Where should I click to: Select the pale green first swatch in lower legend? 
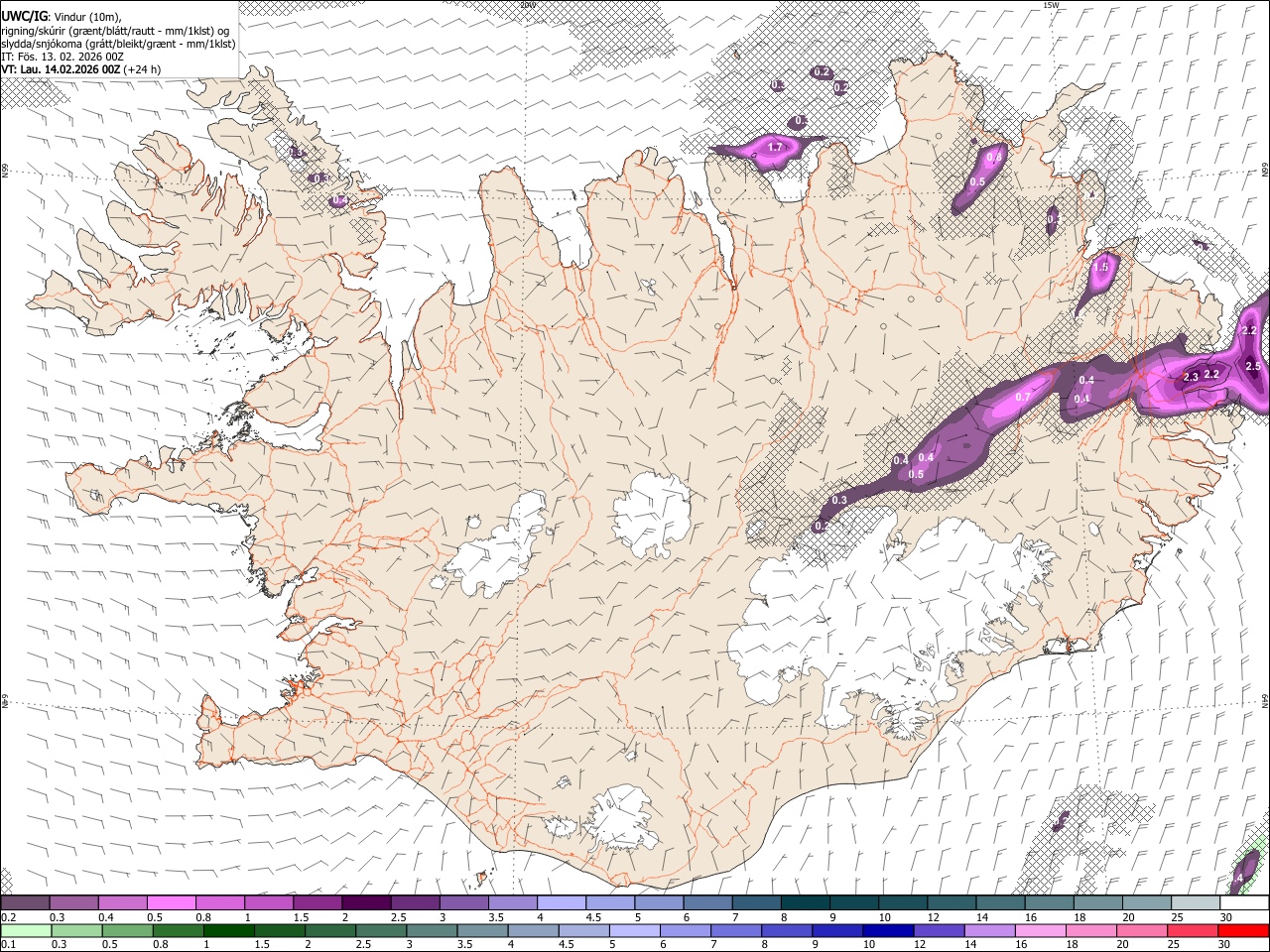(26, 930)
